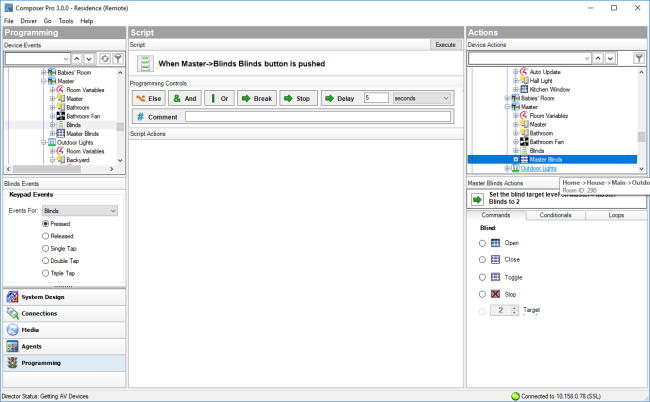Expand Master Blinds in Device Actions tree
This screenshot has width=650, height=402.
click(516, 160)
